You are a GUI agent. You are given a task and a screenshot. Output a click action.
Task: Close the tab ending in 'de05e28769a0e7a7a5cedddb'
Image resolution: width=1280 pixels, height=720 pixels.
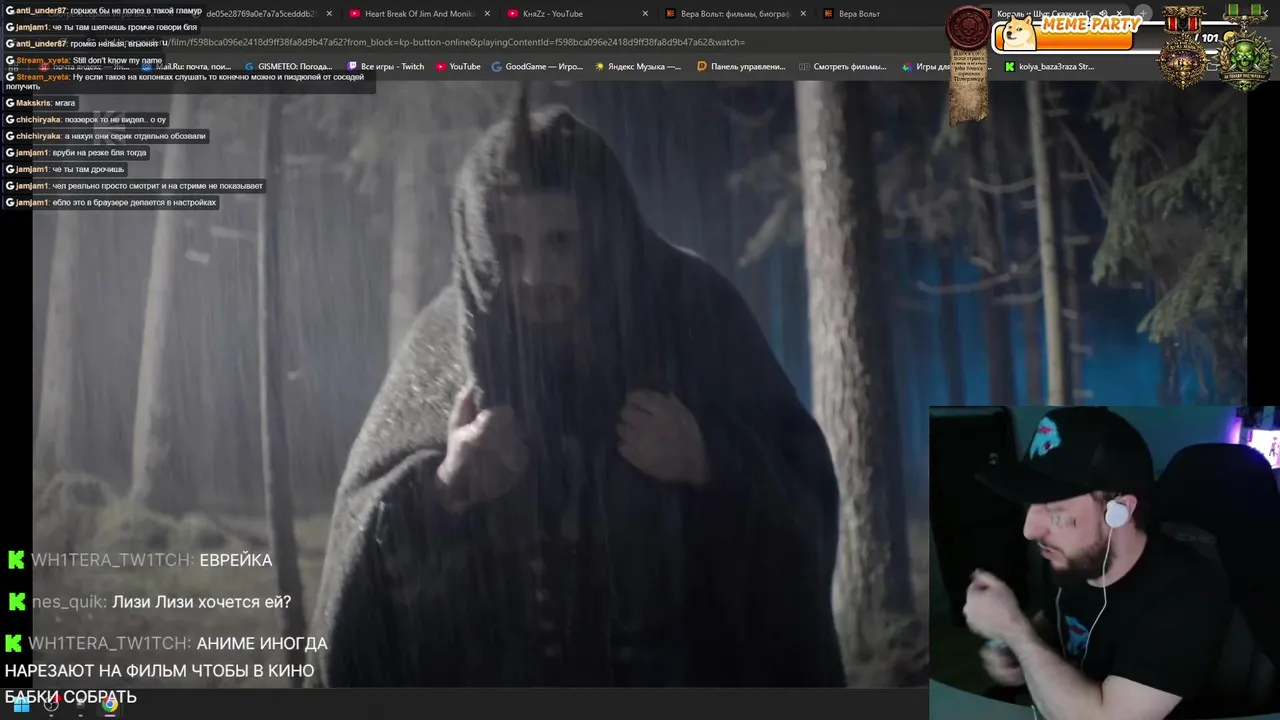pos(329,14)
